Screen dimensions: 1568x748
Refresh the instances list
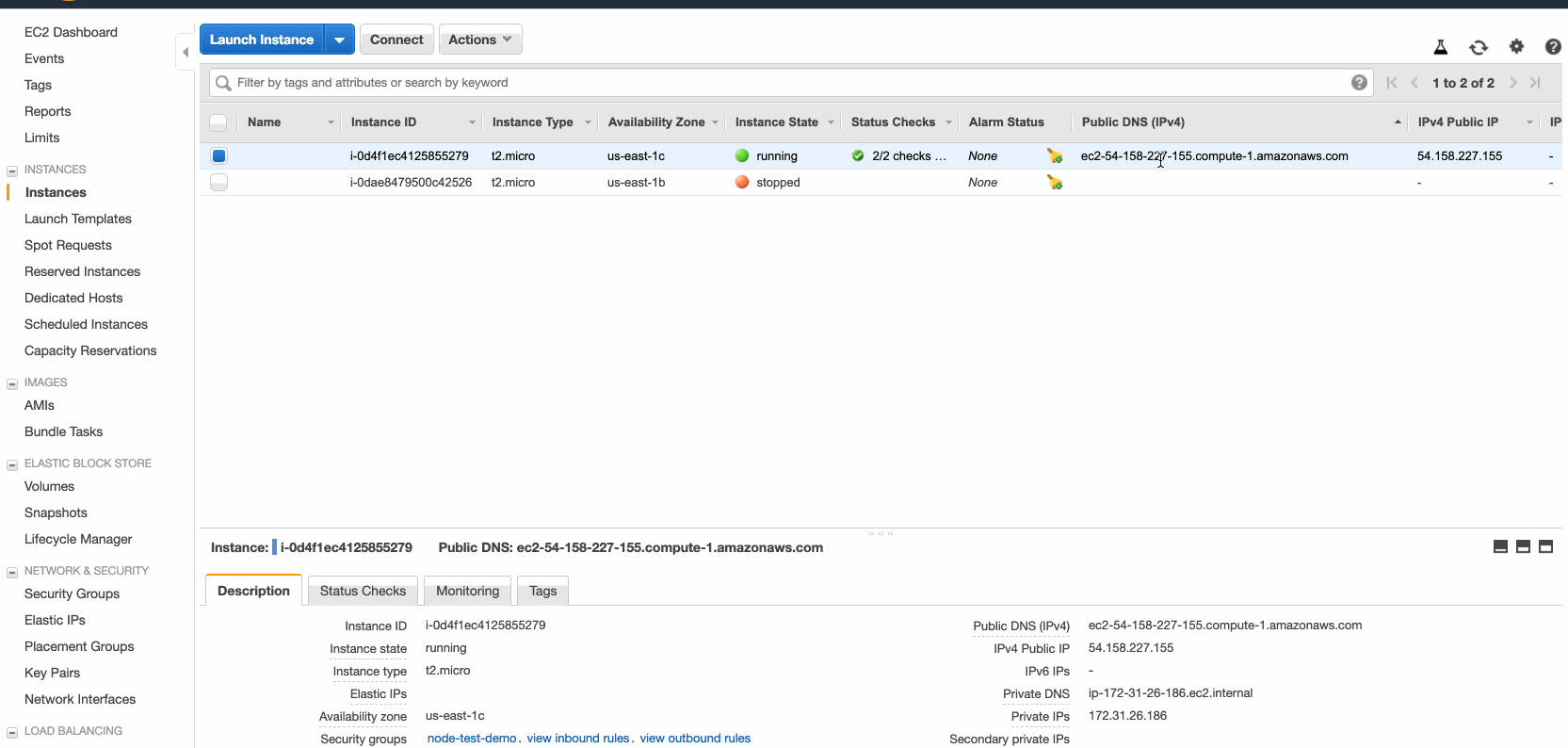click(x=1479, y=47)
